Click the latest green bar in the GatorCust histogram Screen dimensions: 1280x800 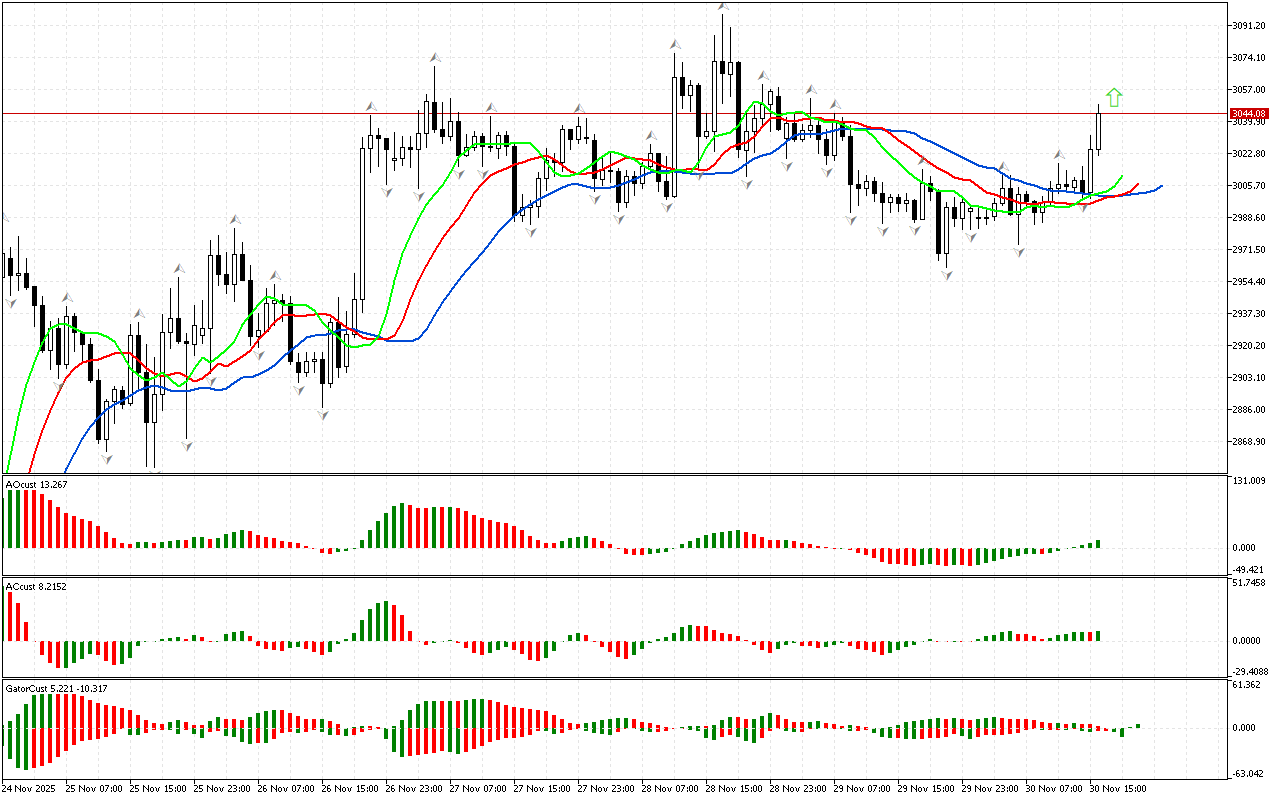pos(1138,726)
